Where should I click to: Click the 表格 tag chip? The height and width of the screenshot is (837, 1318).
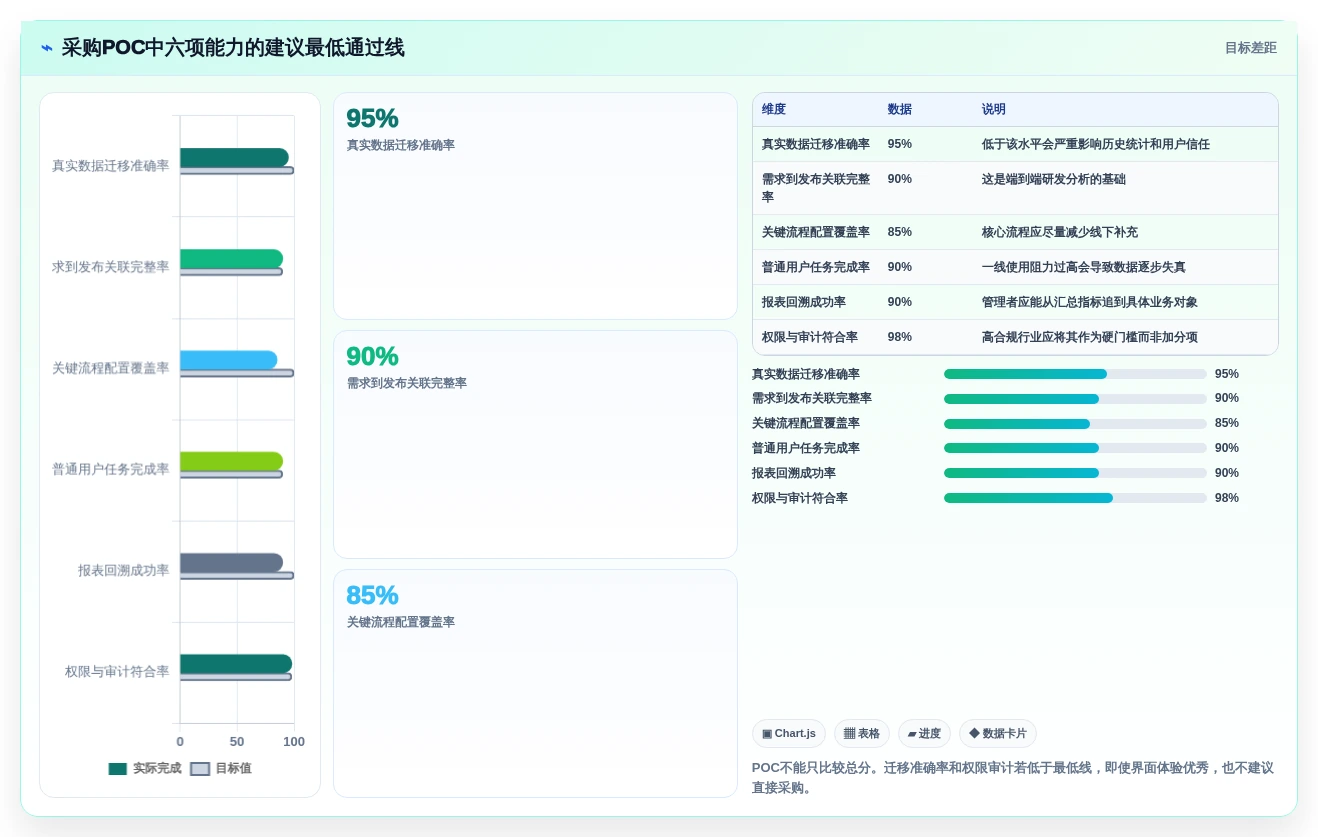(x=862, y=733)
